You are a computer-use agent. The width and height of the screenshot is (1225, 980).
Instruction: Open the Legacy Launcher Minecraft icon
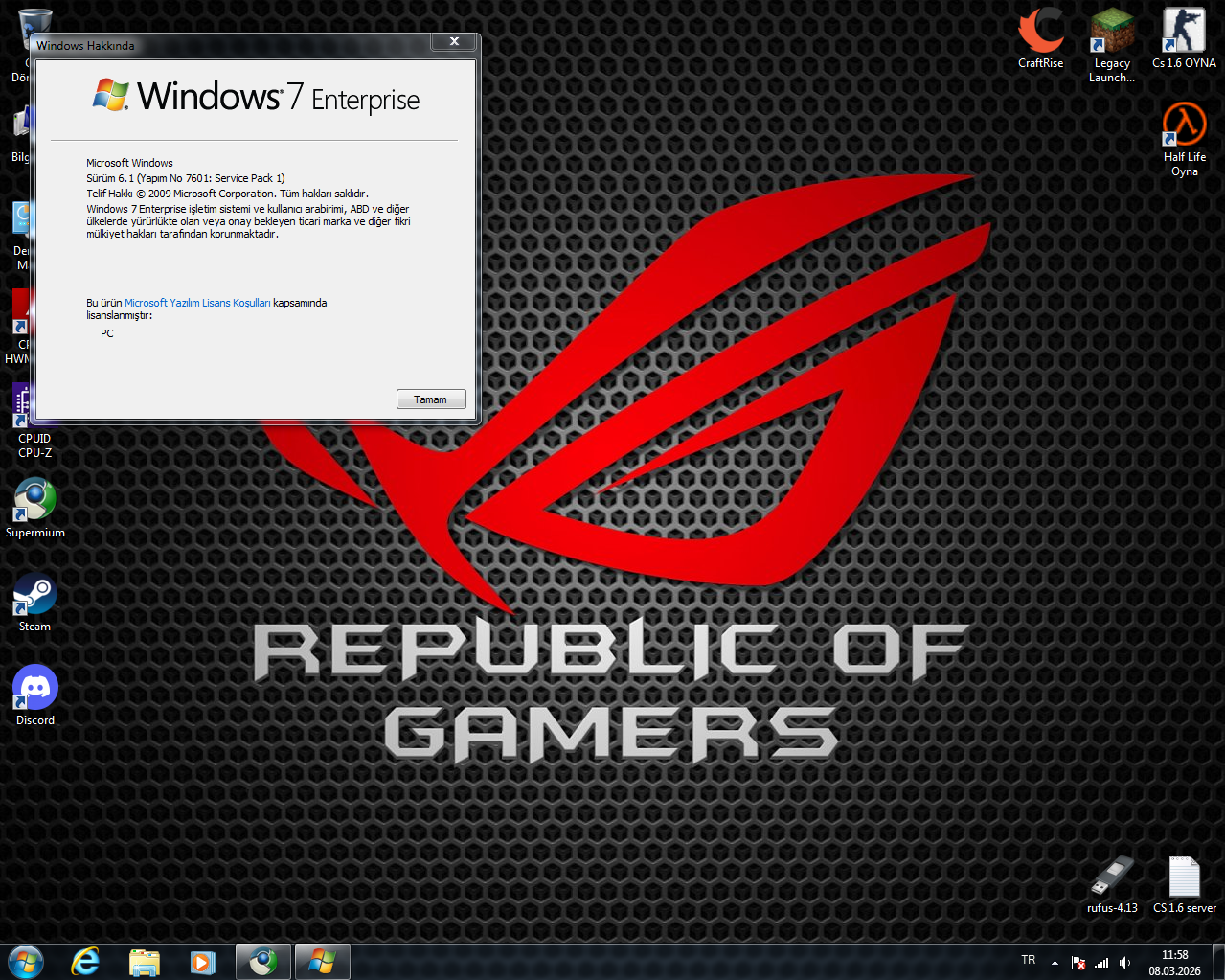pos(1112,45)
